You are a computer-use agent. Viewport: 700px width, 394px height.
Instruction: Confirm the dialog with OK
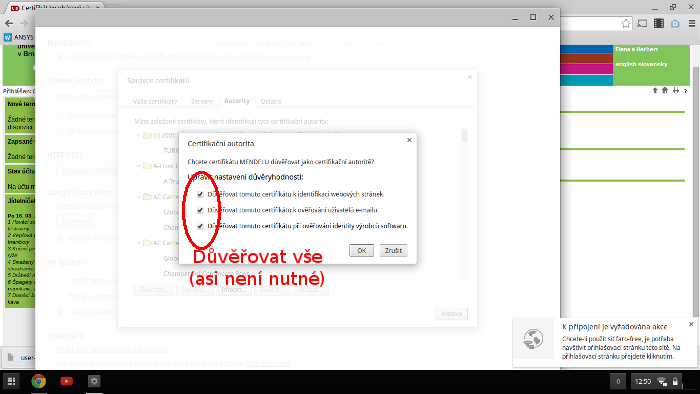coord(361,250)
